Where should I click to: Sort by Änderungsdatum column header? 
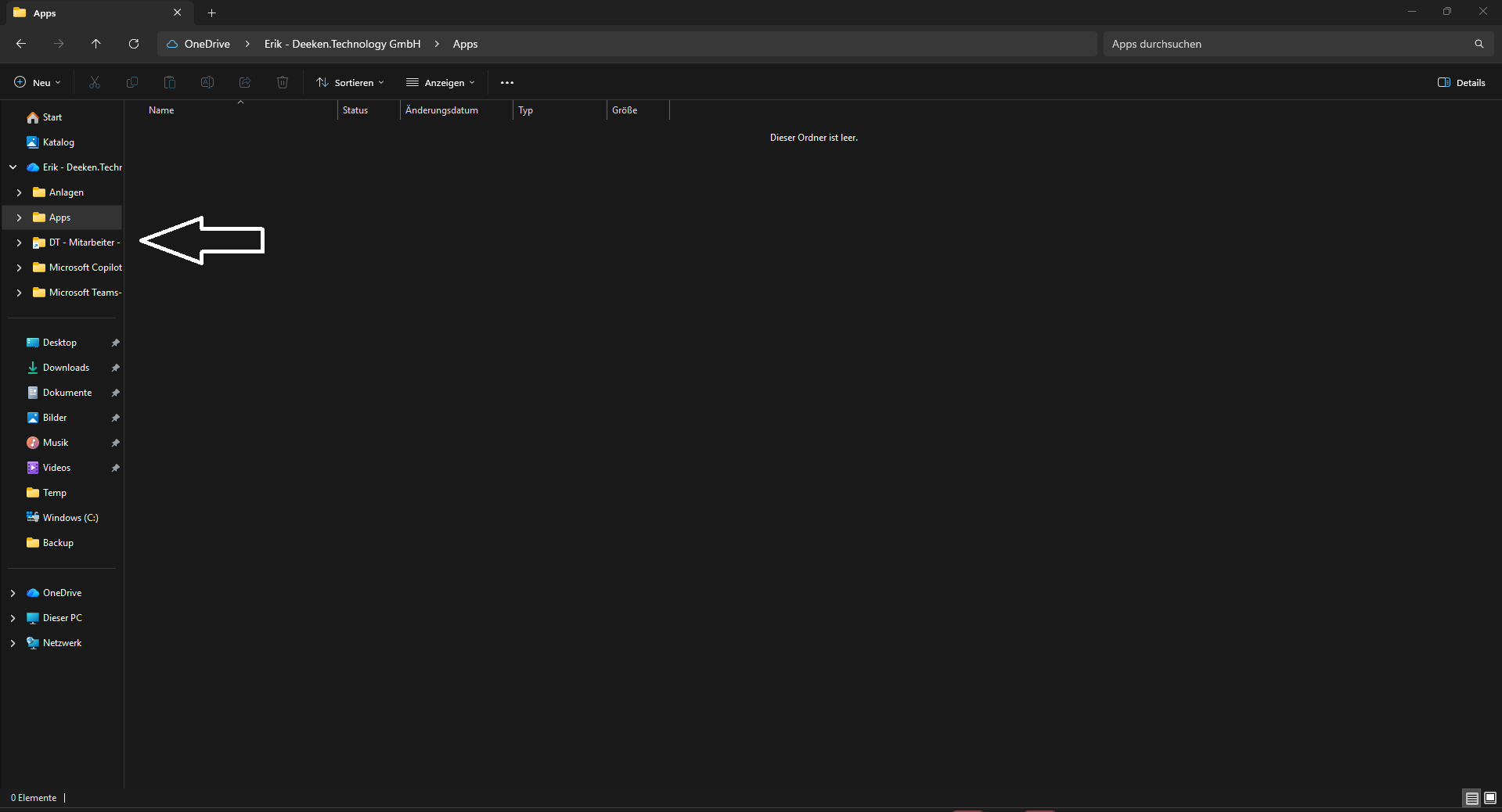point(442,110)
